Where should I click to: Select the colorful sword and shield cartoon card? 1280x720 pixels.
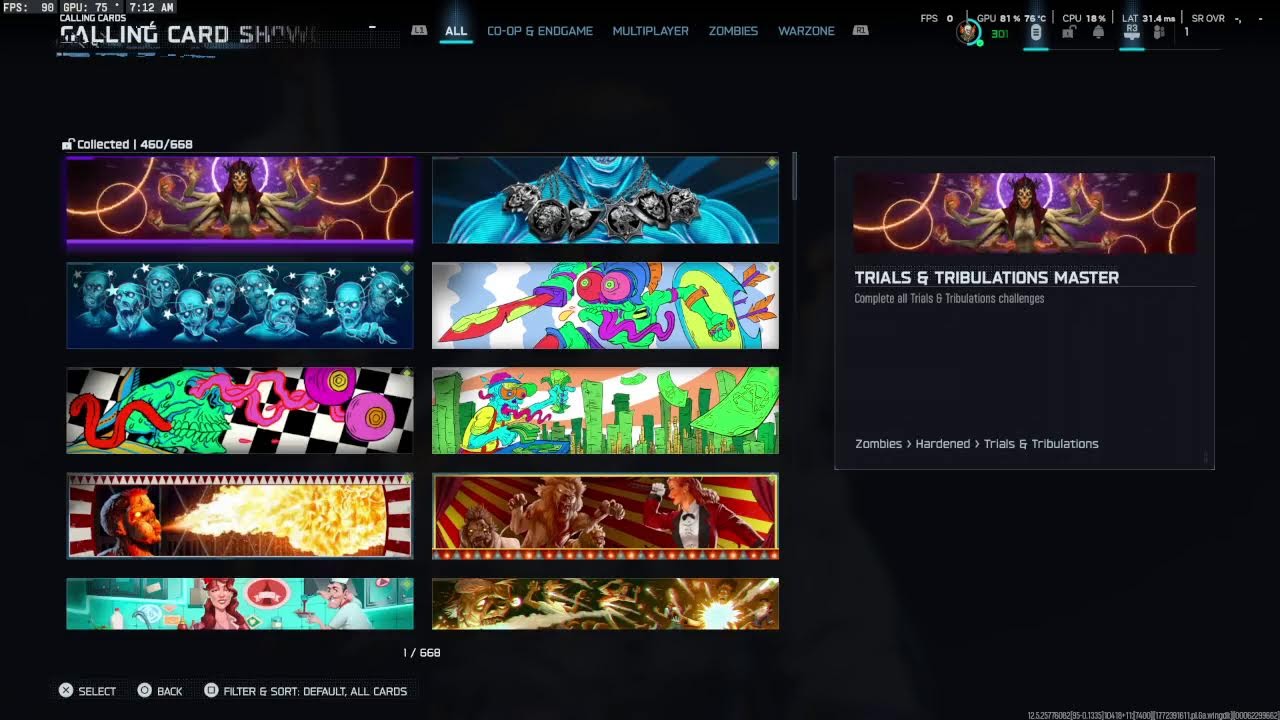605,305
